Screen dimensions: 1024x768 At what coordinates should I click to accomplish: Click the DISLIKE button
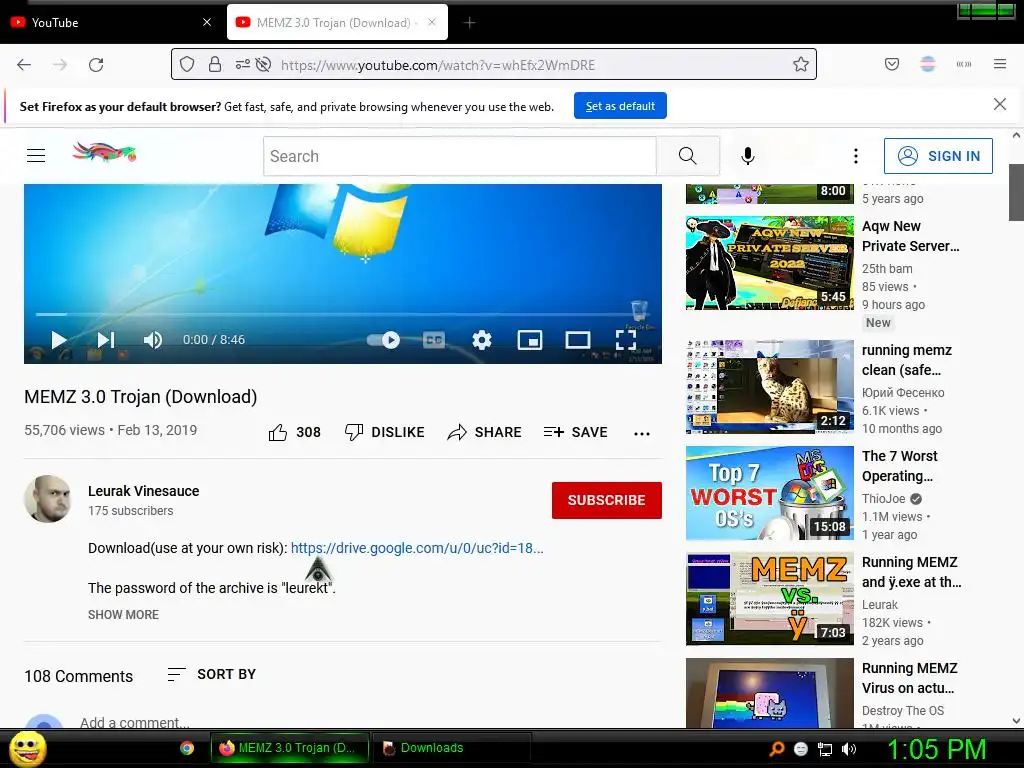coord(385,432)
